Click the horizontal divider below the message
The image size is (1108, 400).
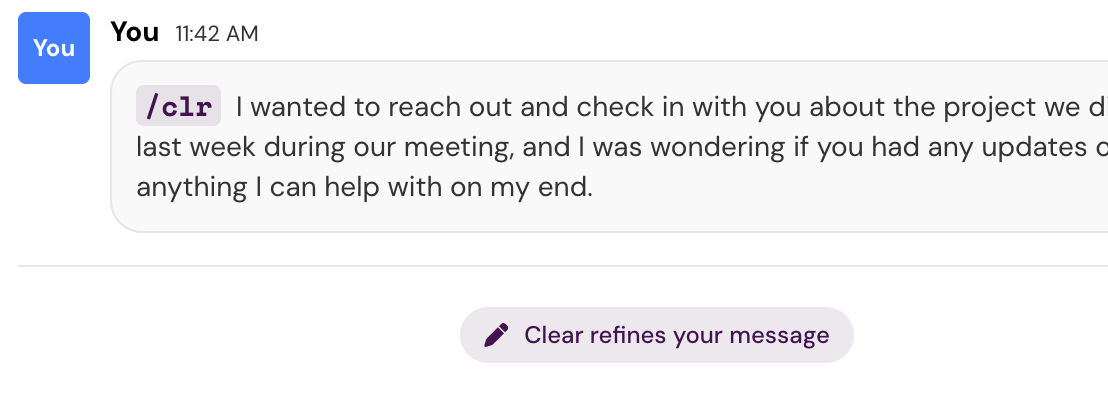tap(560, 266)
